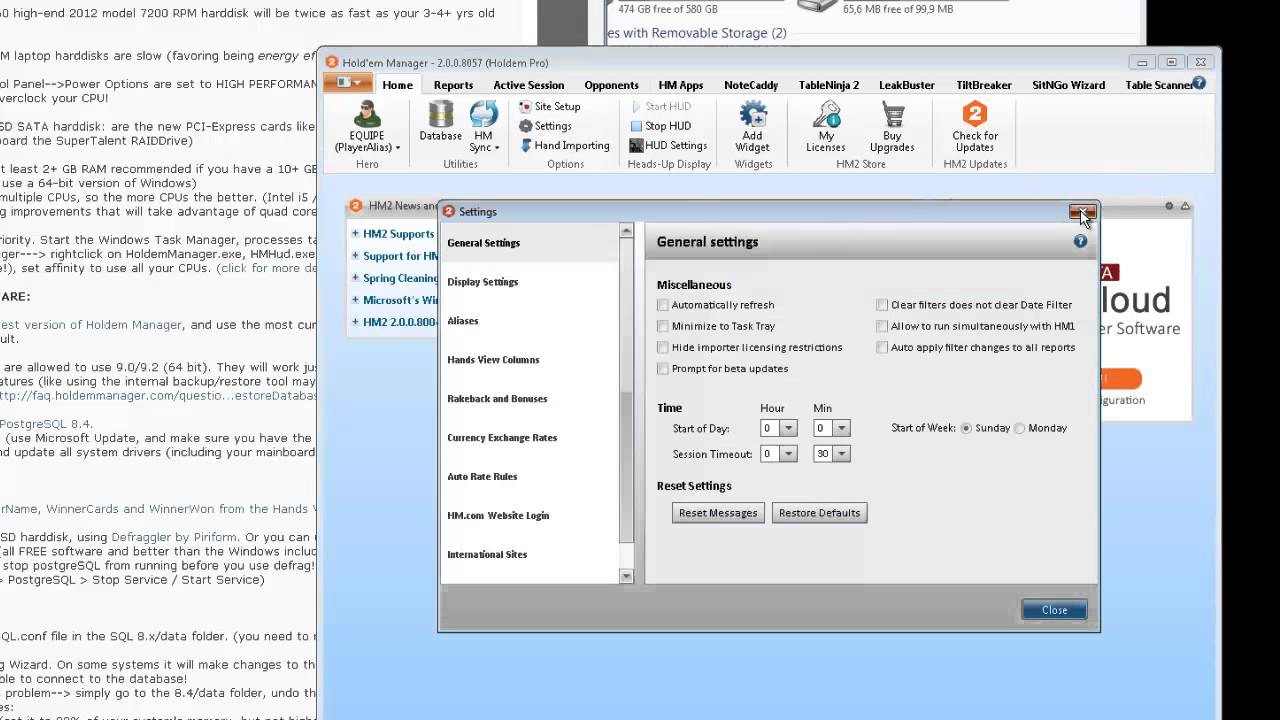Expand the Support for HM news item
This screenshot has height=720, width=1280.
355,256
